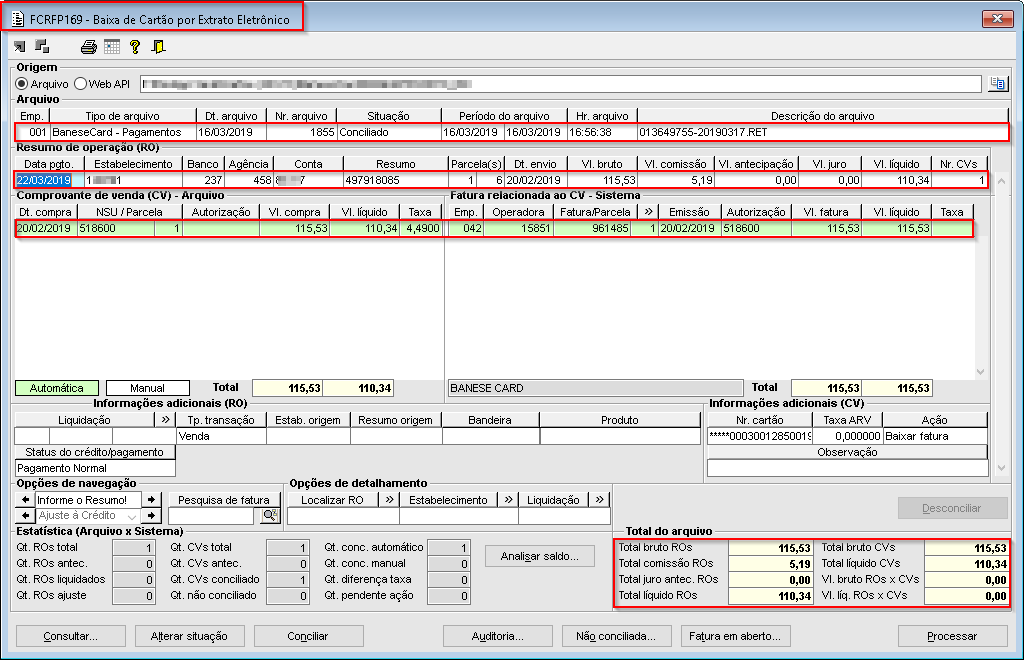Image resolution: width=1024 pixels, height=660 pixels.
Task: Expand chevron next to Estabelecimento detail option
Action: point(508,499)
